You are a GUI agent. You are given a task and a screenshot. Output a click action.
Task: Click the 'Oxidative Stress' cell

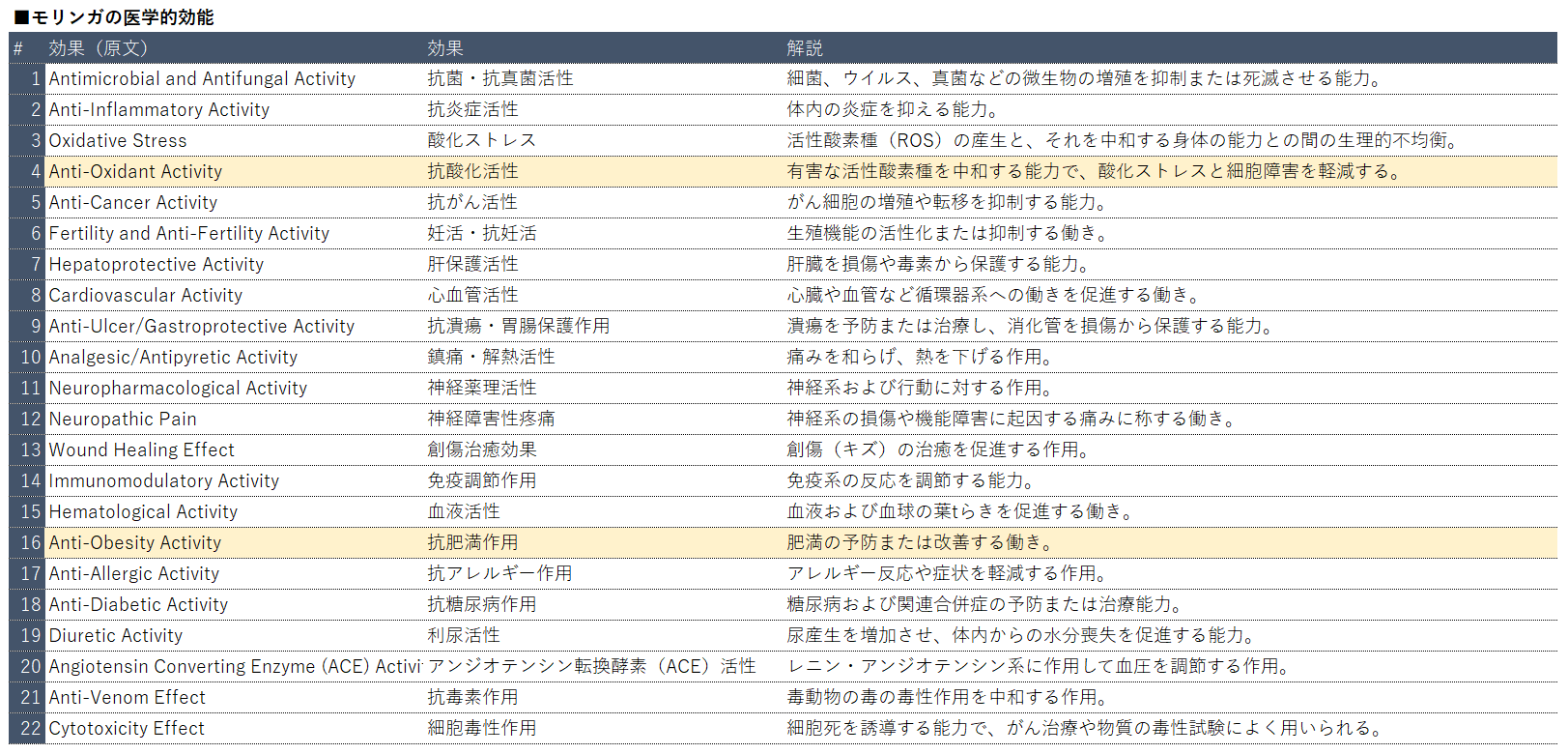pos(235,141)
